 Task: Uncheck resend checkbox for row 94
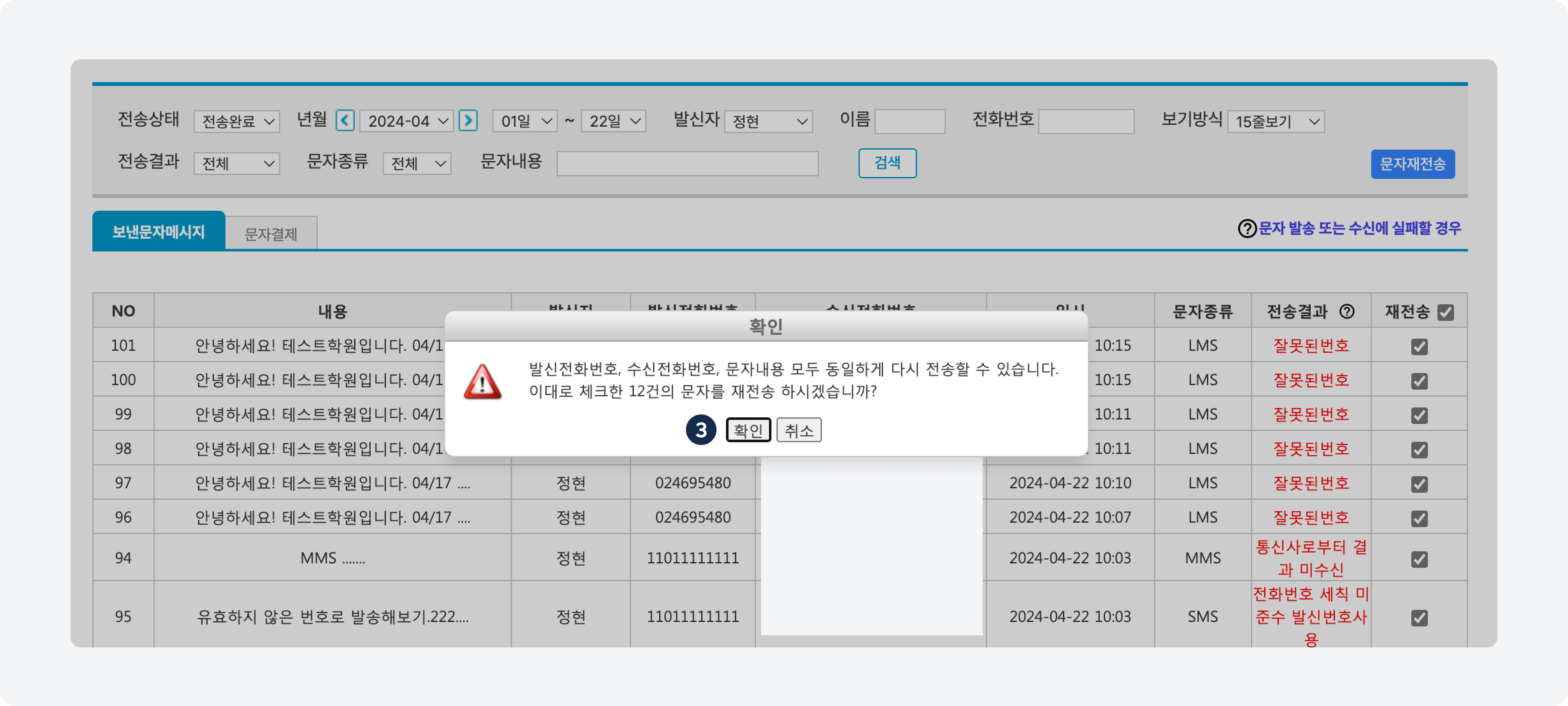[x=1419, y=559]
